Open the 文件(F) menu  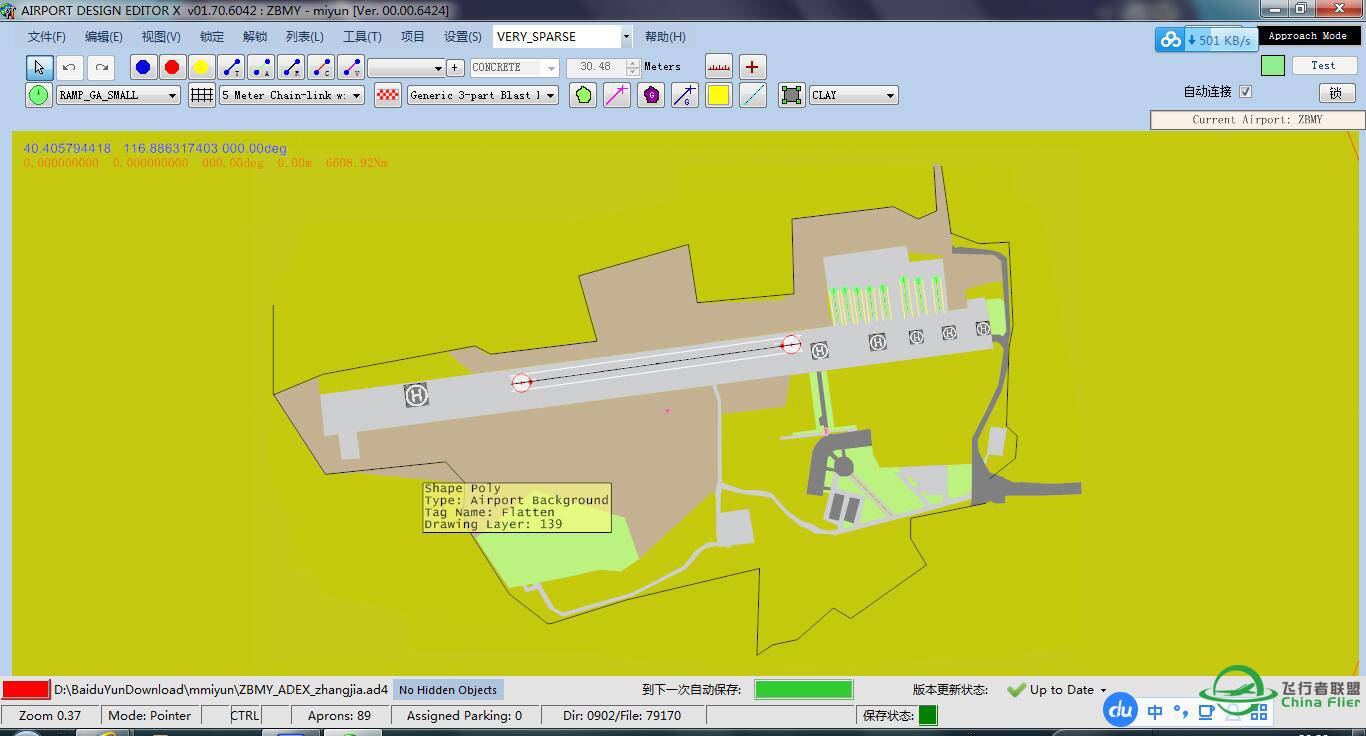pos(46,37)
